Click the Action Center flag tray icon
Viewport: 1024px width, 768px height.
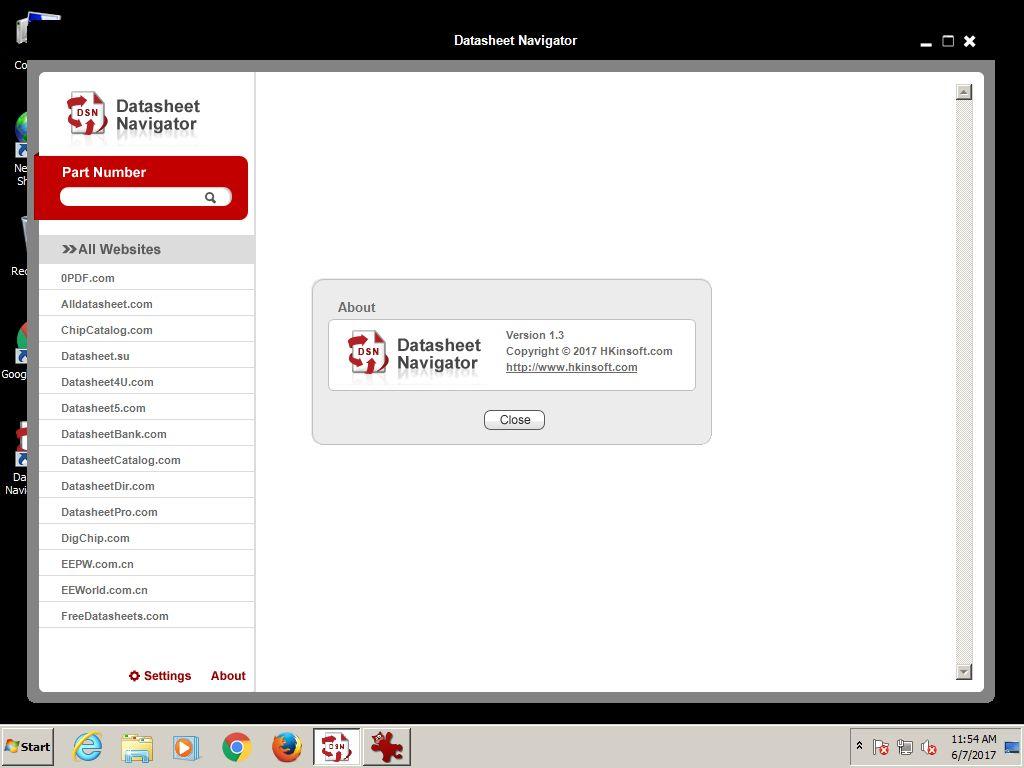[880, 746]
